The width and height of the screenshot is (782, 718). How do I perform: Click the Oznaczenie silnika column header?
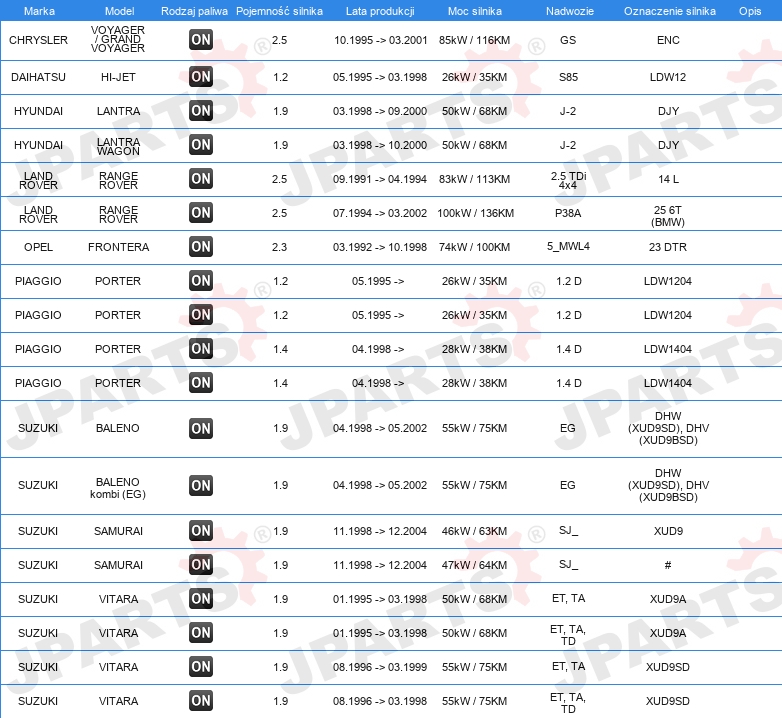pyautogui.click(x=670, y=11)
